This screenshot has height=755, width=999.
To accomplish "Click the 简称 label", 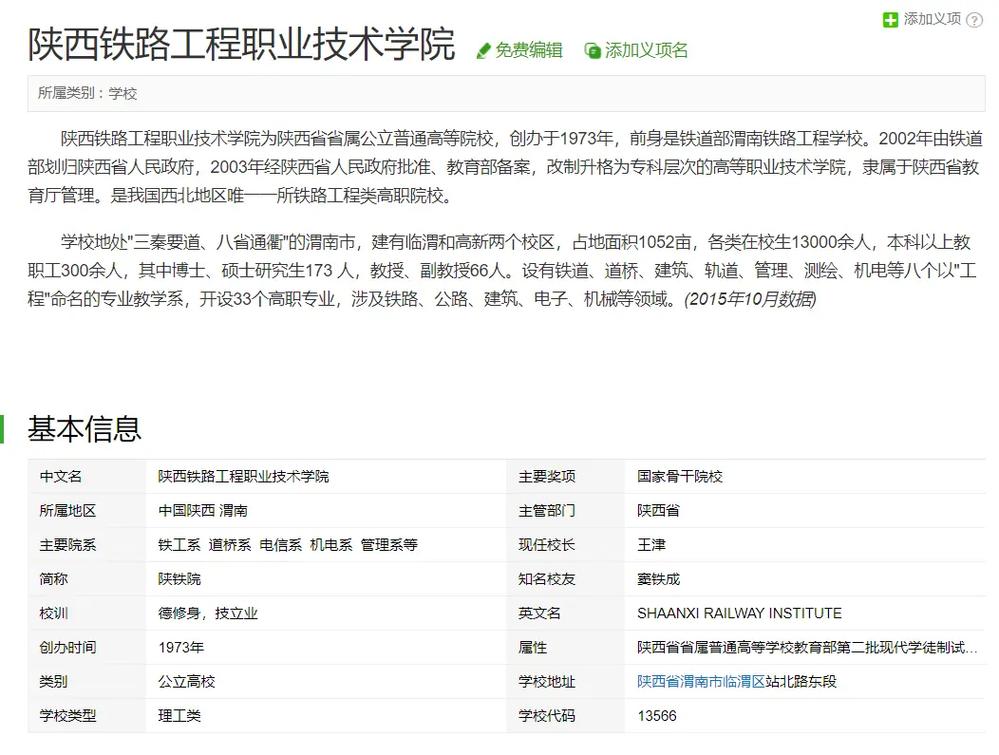I will pyautogui.click(x=54, y=579).
